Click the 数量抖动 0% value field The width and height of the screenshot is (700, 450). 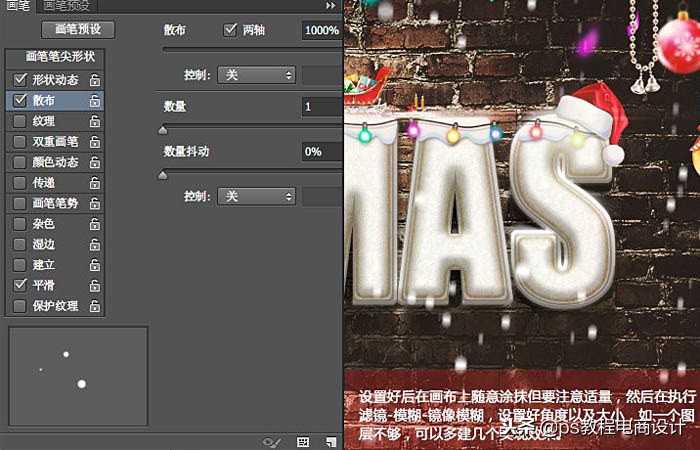coord(322,152)
